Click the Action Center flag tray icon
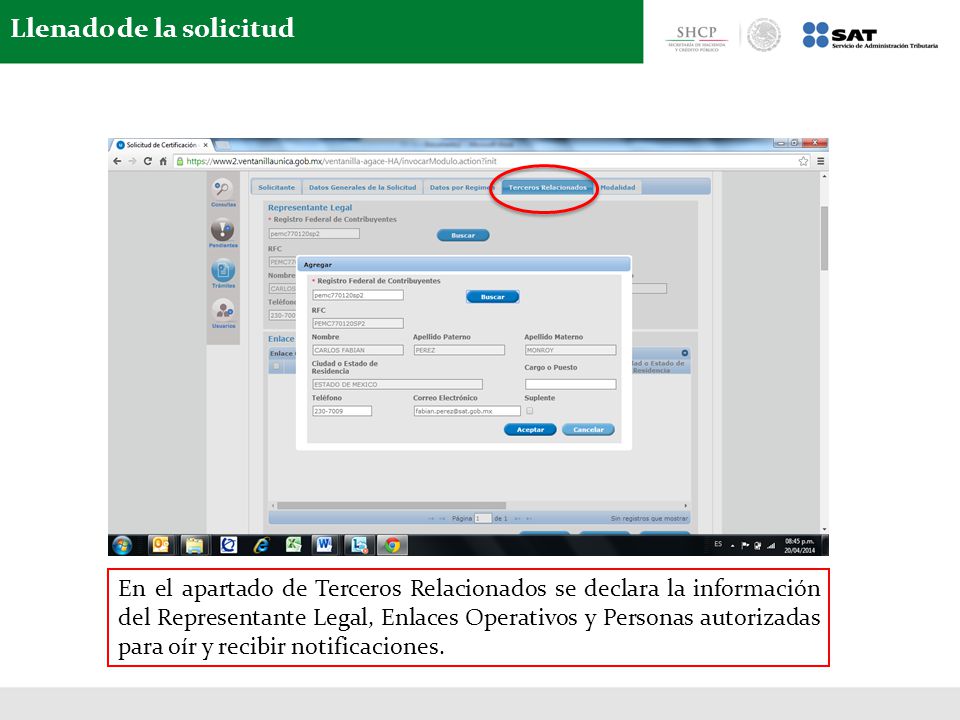Image resolution: width=960 pixels, height=720 pixels. 745,545
